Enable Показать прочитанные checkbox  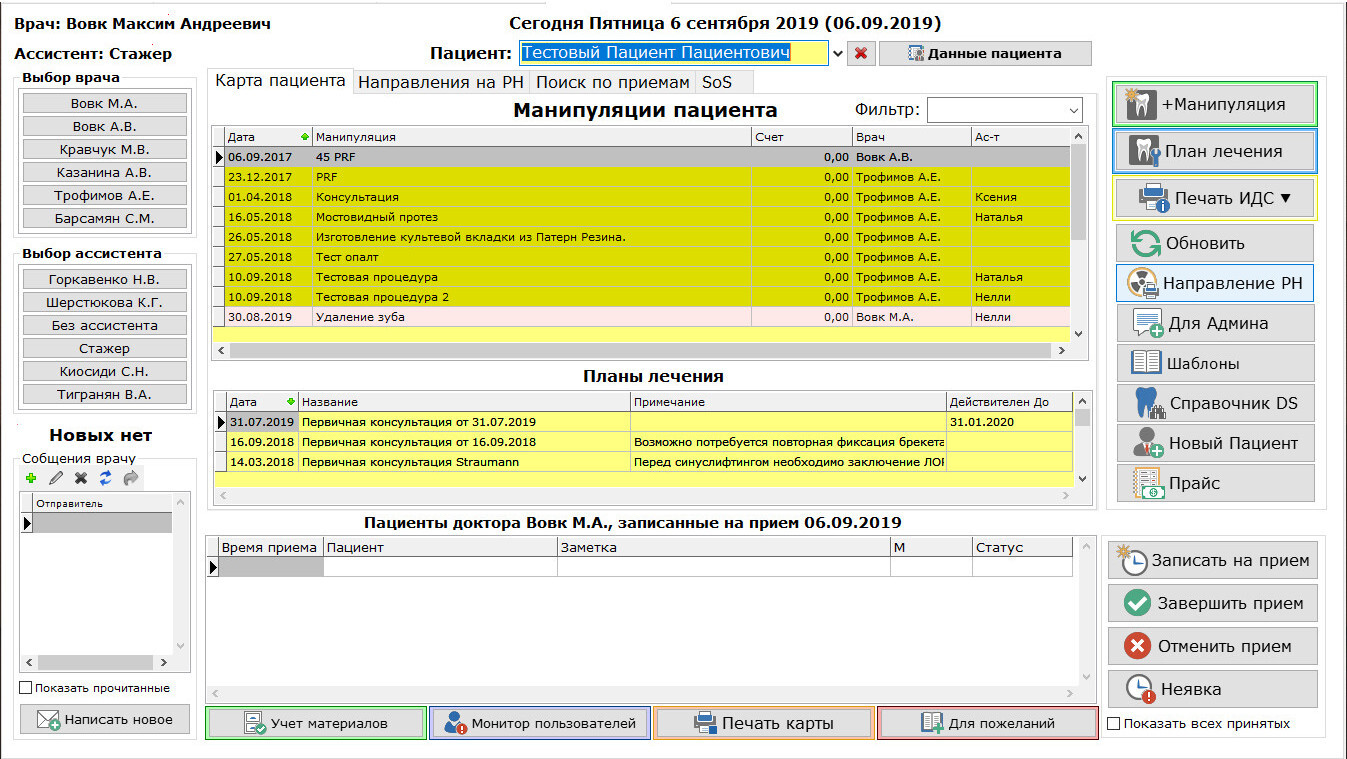[26, 688]
